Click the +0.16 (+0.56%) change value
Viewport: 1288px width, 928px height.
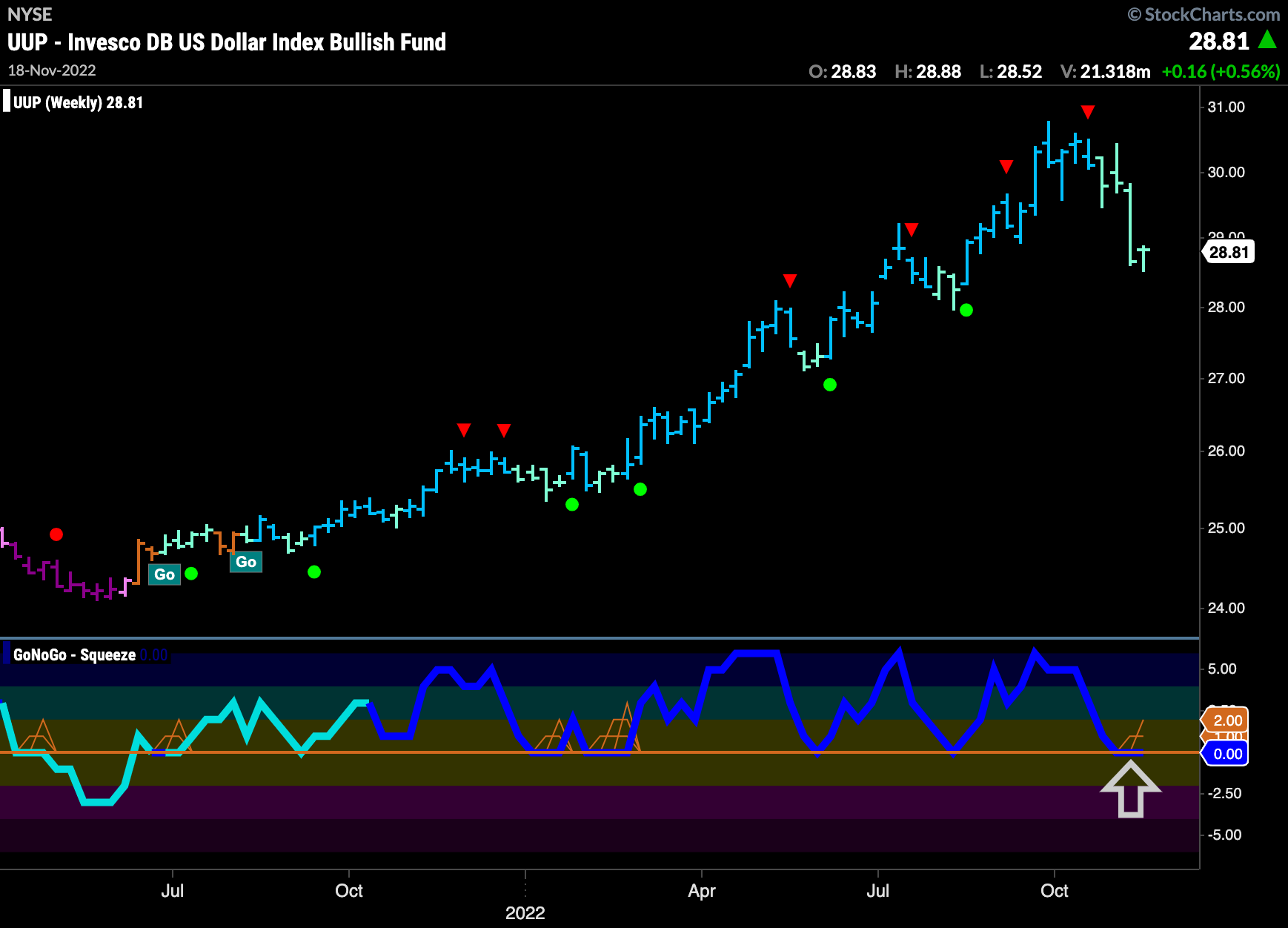pyautogui.click(x=1221, y=72)
